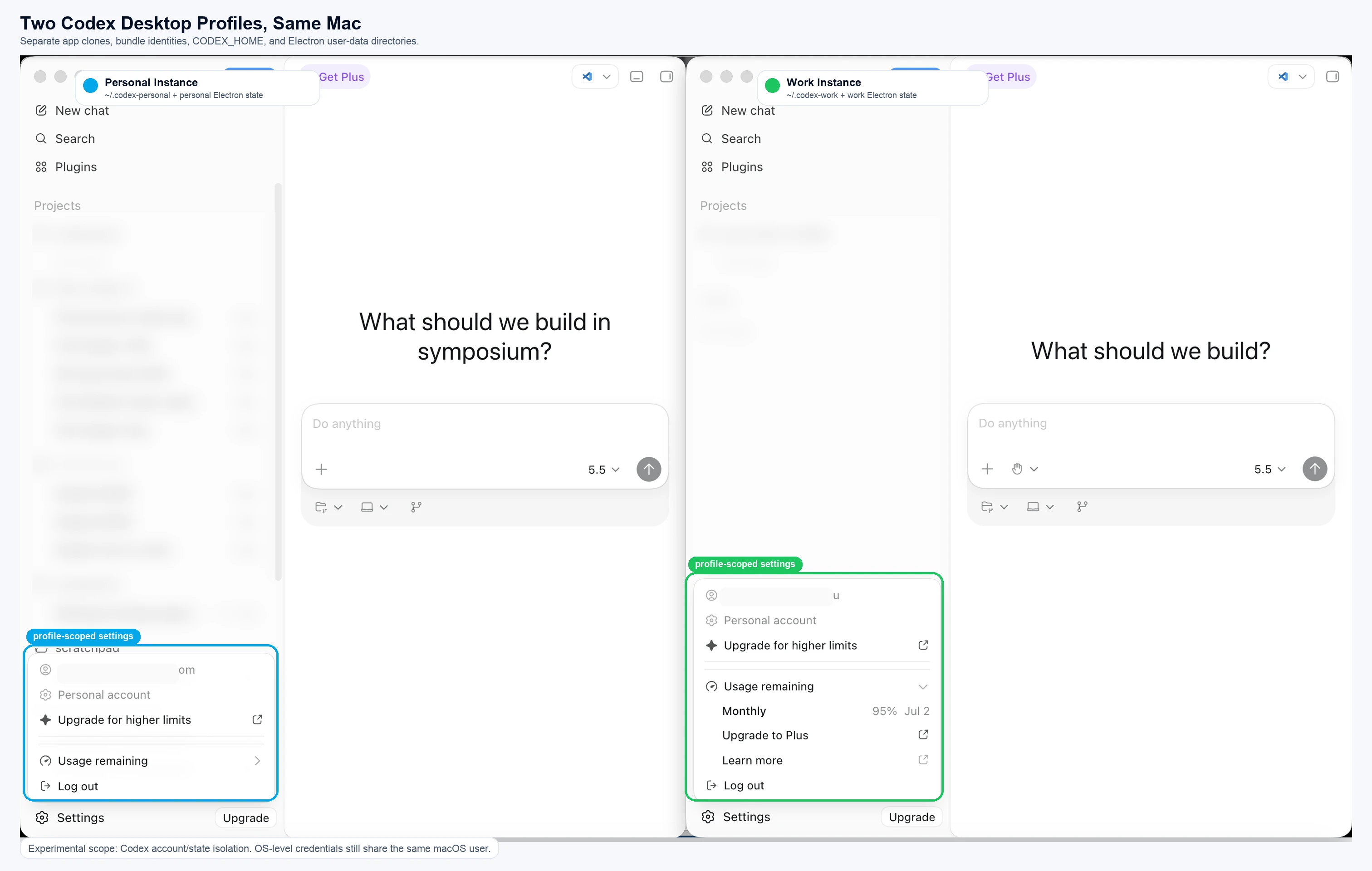Focus the 'Do anything' input in Work instance
This screenshot has width=1372, height=871.
1150,423
